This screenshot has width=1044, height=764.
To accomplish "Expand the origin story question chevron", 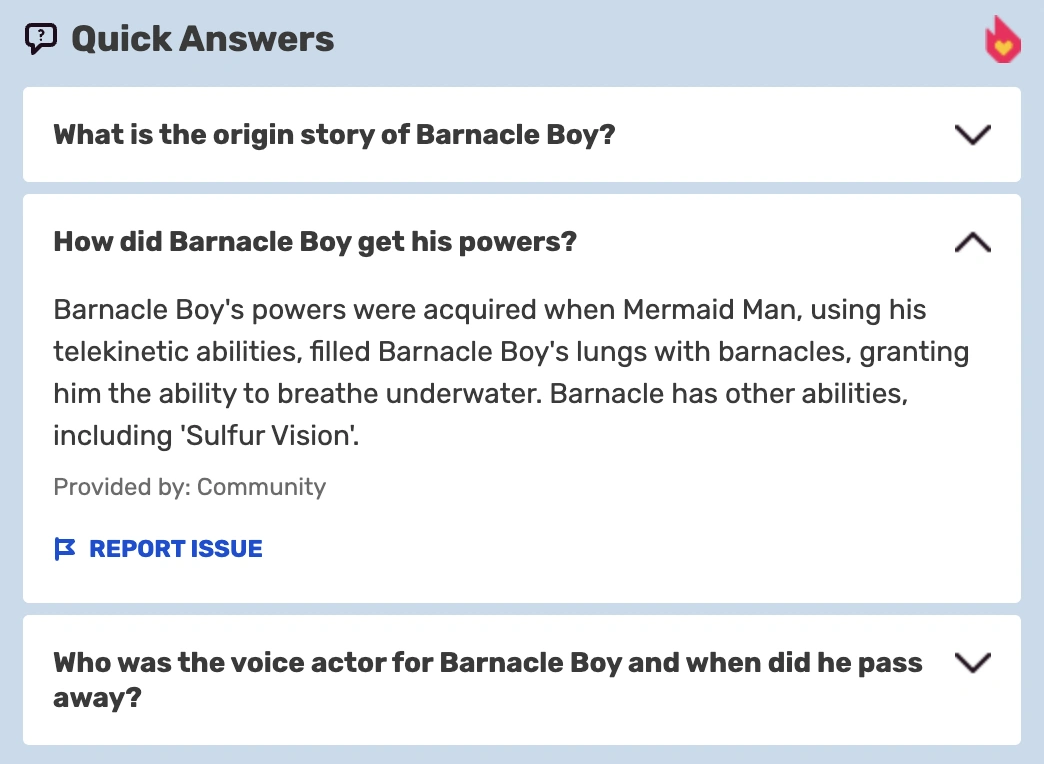I will coord(972,134).
